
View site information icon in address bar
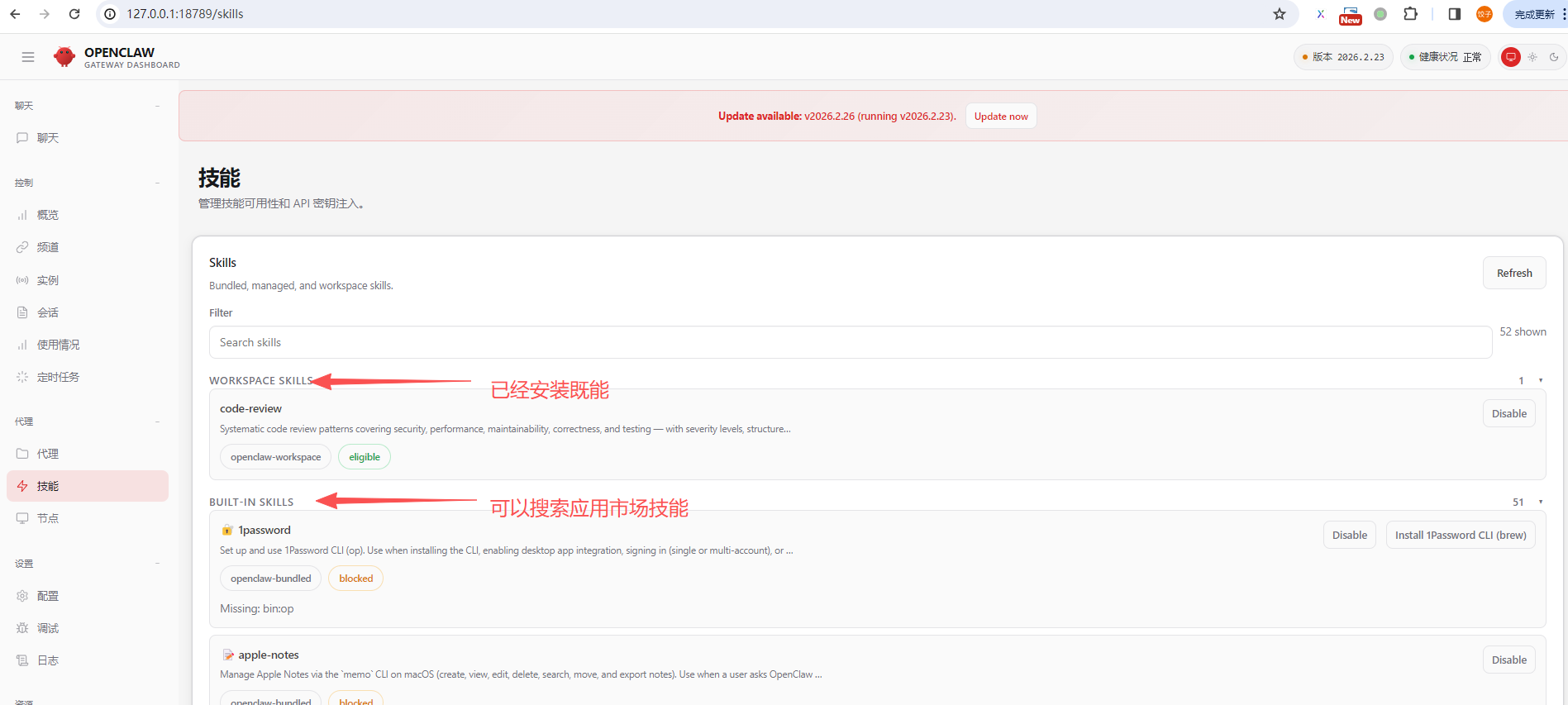[110, 14]
